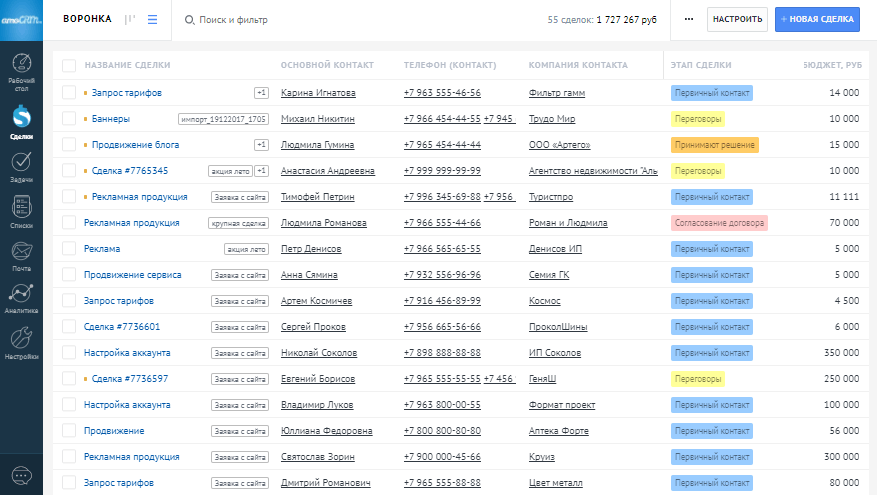Sort by Название сделки column header
Viewport: 877px width, 495px height.
[127, 66]
